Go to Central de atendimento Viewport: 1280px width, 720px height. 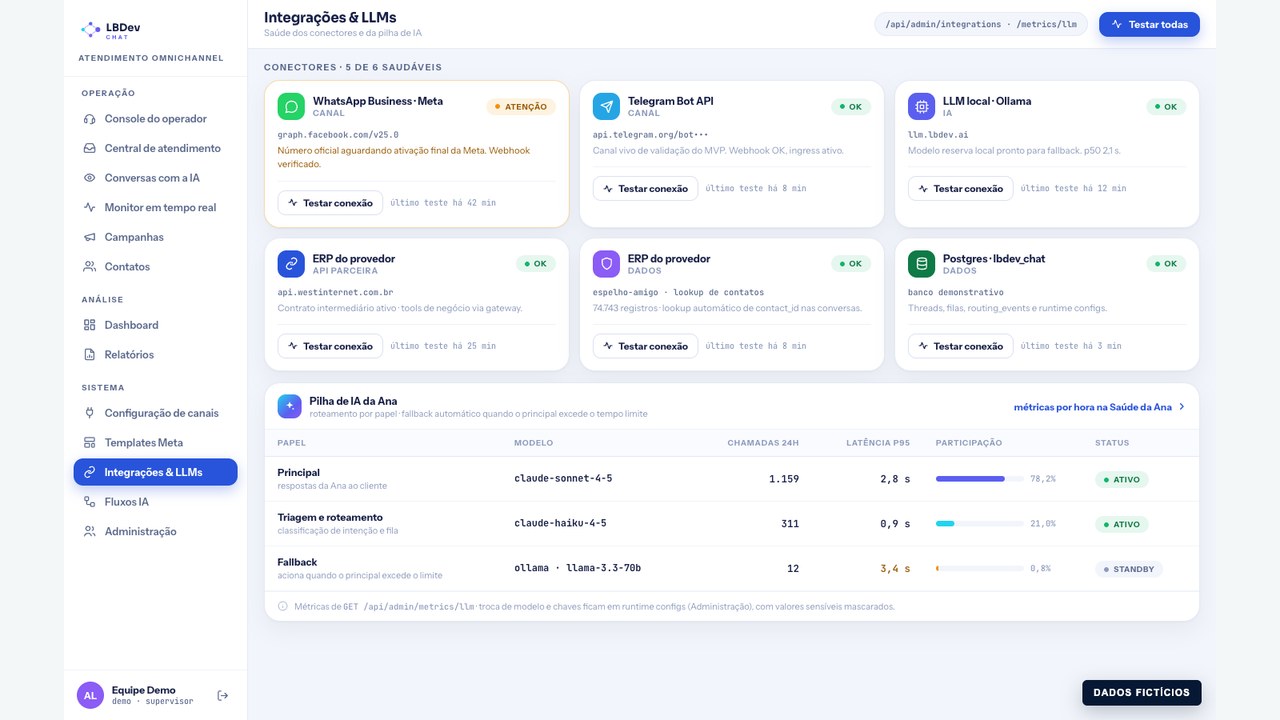coord(155,148)
